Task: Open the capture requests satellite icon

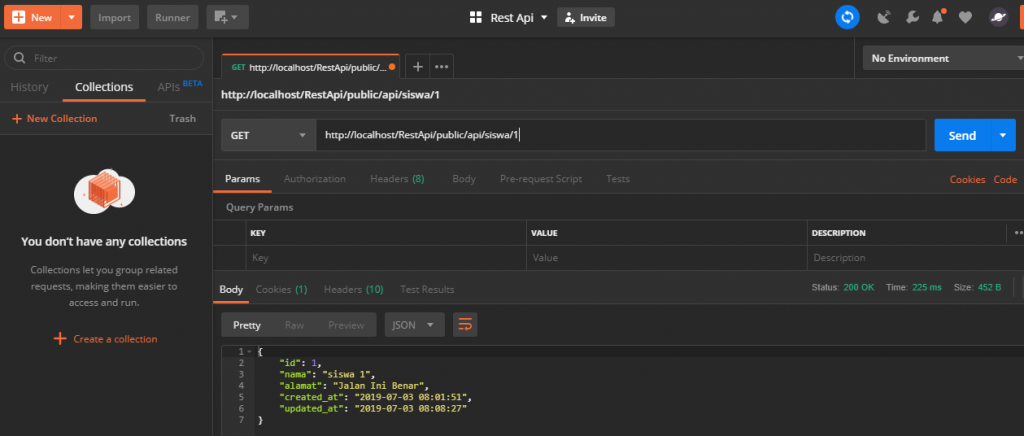Action: pos(883,17)
